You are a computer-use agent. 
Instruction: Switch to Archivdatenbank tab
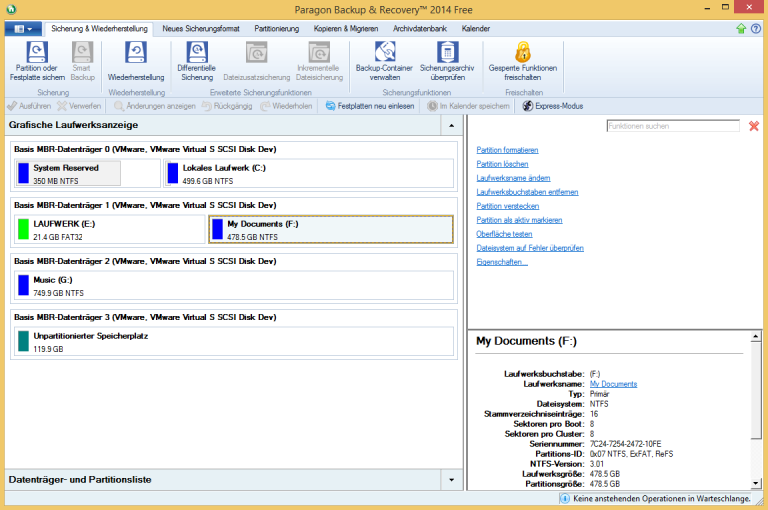[x=420, y=28]
